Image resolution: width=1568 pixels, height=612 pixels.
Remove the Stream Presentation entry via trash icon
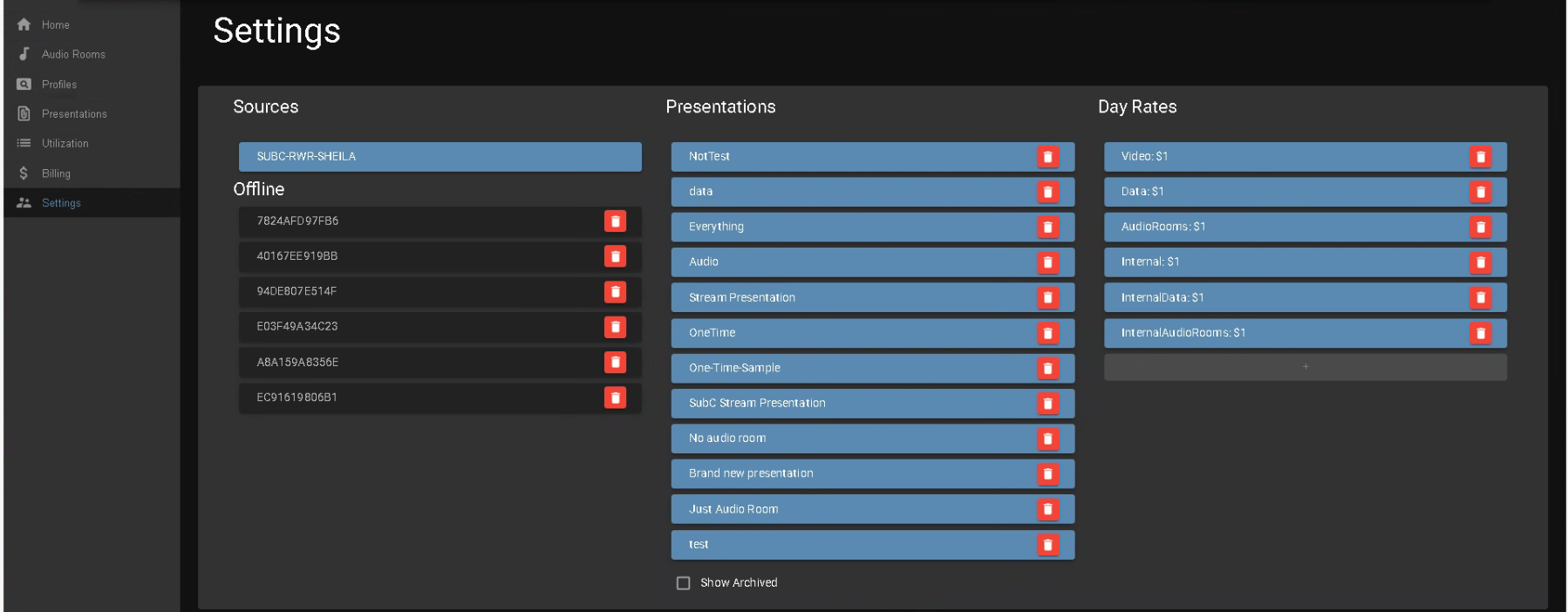[x=1047, y=298]
